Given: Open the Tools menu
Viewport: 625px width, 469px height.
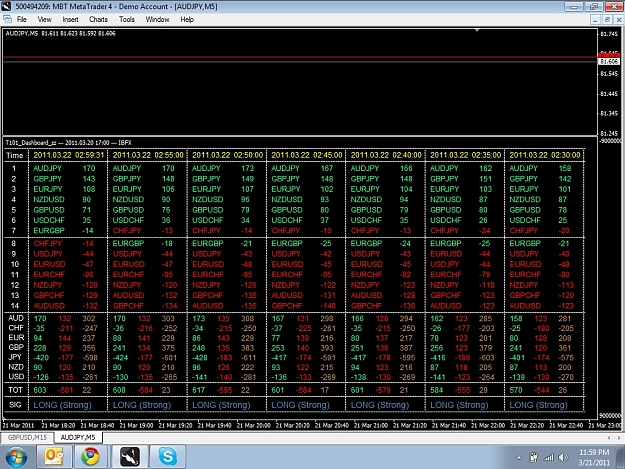Looking at the screenshot, I should [127, 20].
